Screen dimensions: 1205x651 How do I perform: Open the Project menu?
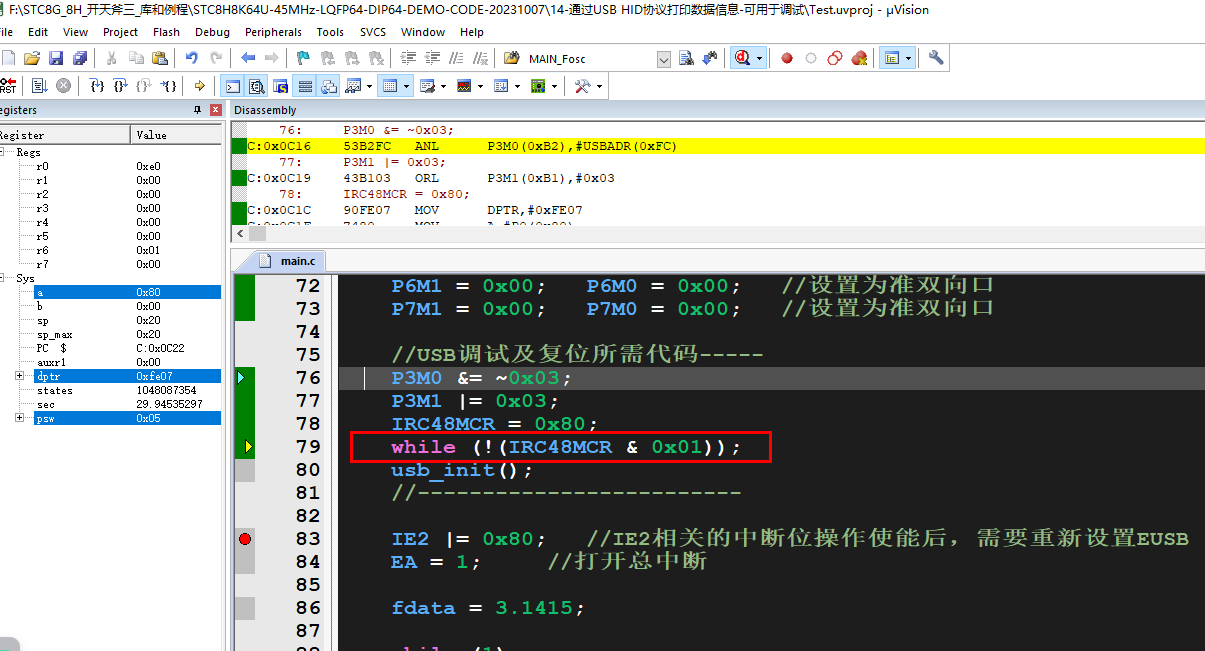click(x=121, y=32)
